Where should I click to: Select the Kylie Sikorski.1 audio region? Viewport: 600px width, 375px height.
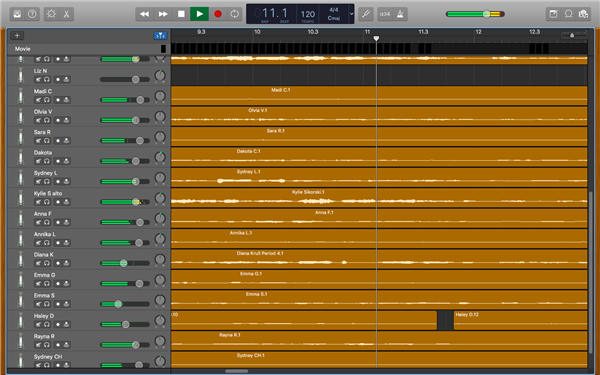pyautogui.click(x=379, y=198)
